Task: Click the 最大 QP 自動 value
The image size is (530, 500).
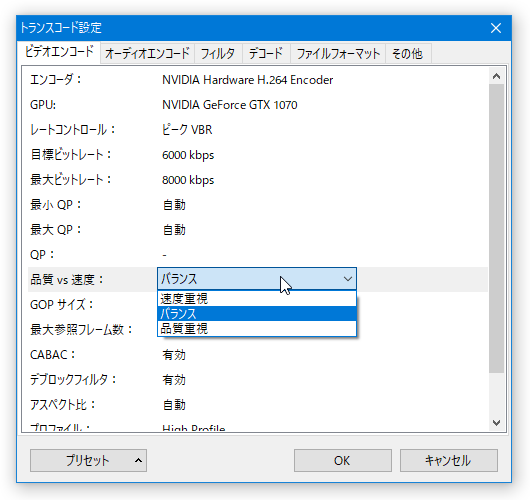Action: pyautogui.click(x=174, y=230)
